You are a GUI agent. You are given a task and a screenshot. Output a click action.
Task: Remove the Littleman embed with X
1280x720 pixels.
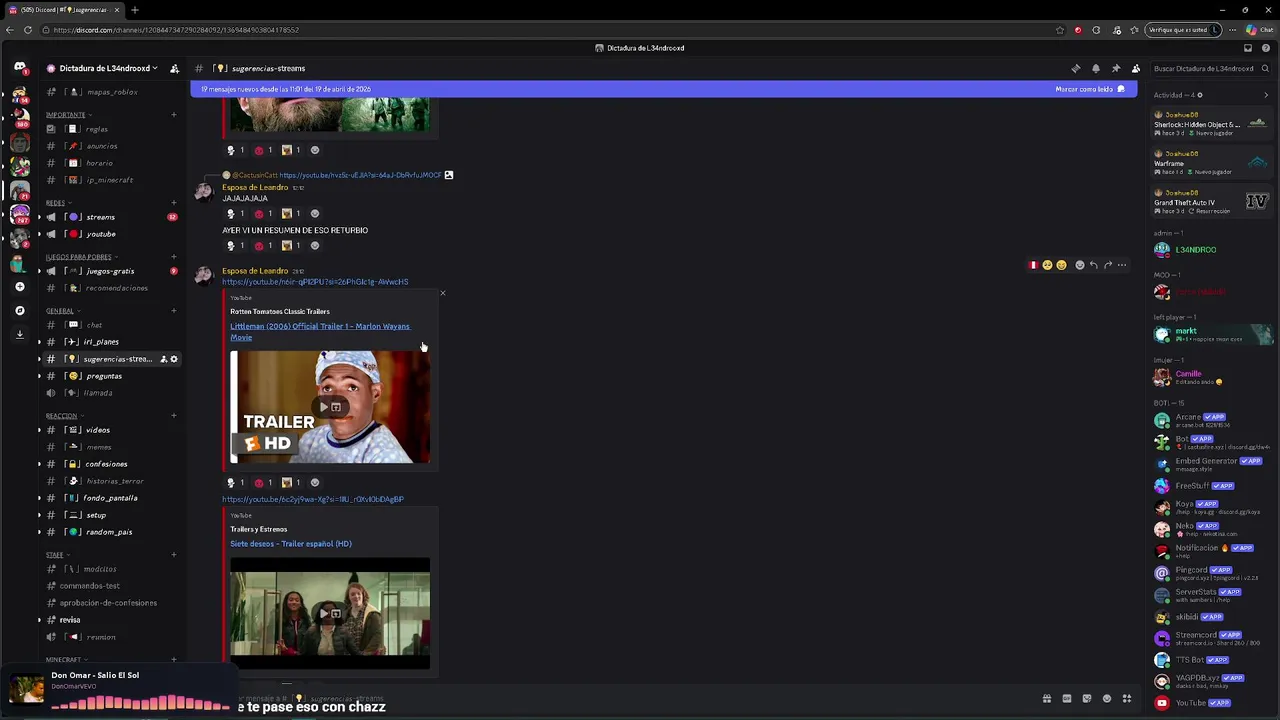tap(442, 293)
